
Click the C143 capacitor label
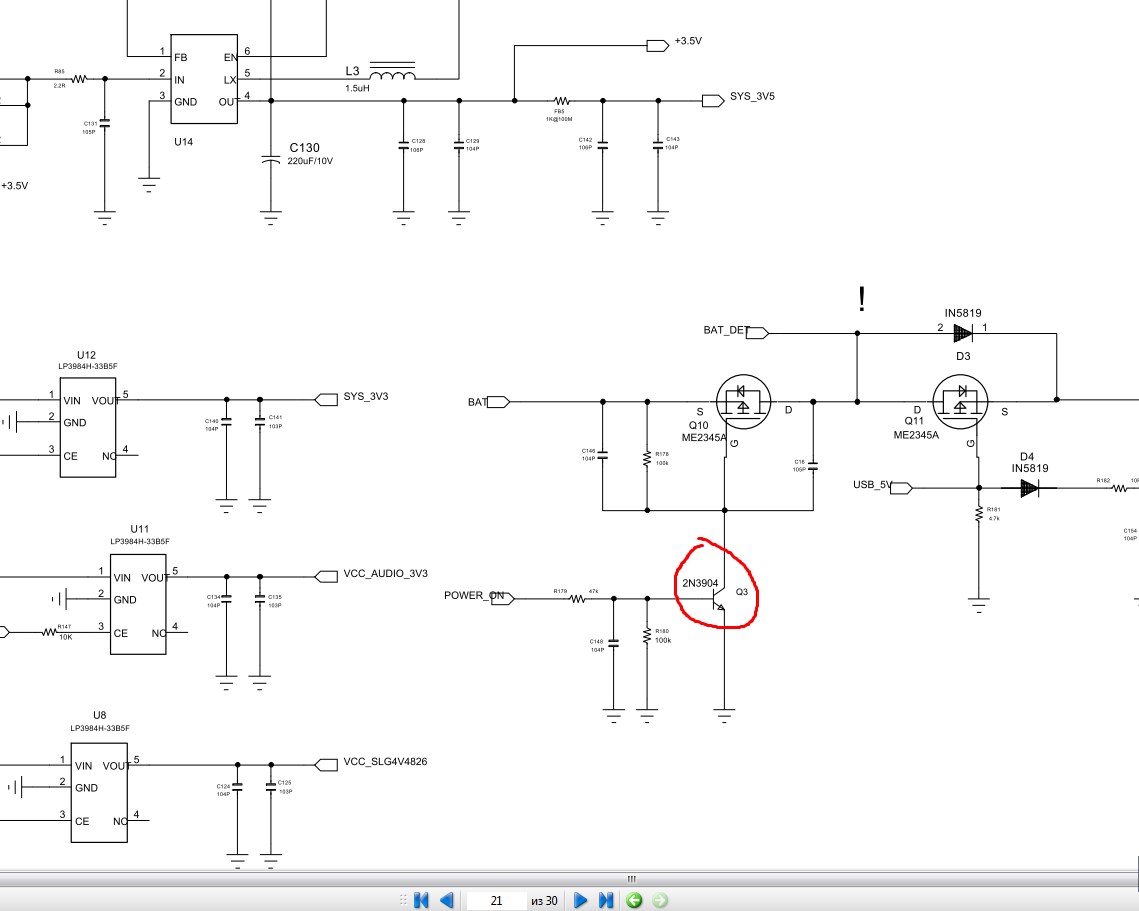[x=673, y=139]
